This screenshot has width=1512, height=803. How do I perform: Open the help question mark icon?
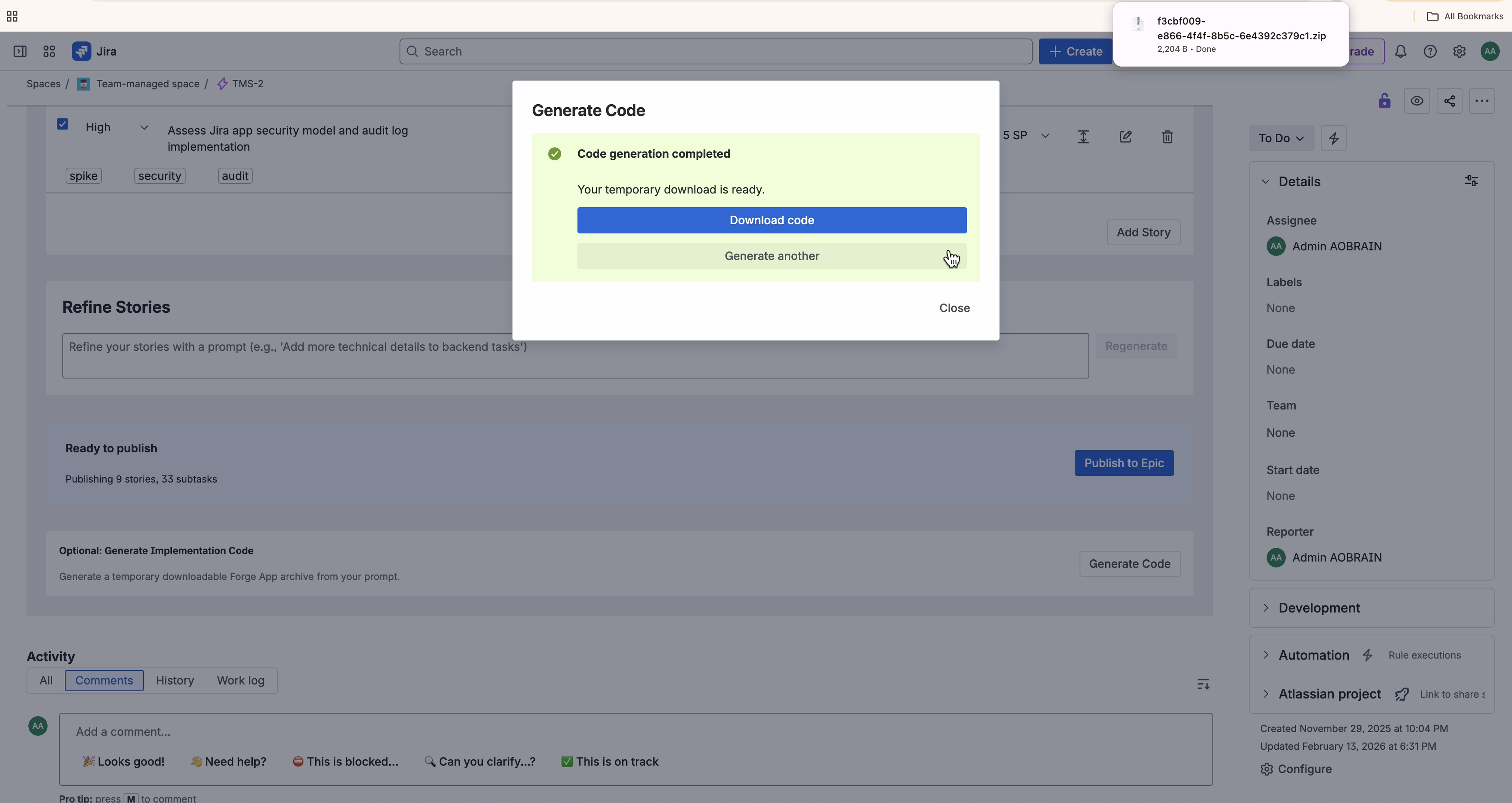[1430, 52]
